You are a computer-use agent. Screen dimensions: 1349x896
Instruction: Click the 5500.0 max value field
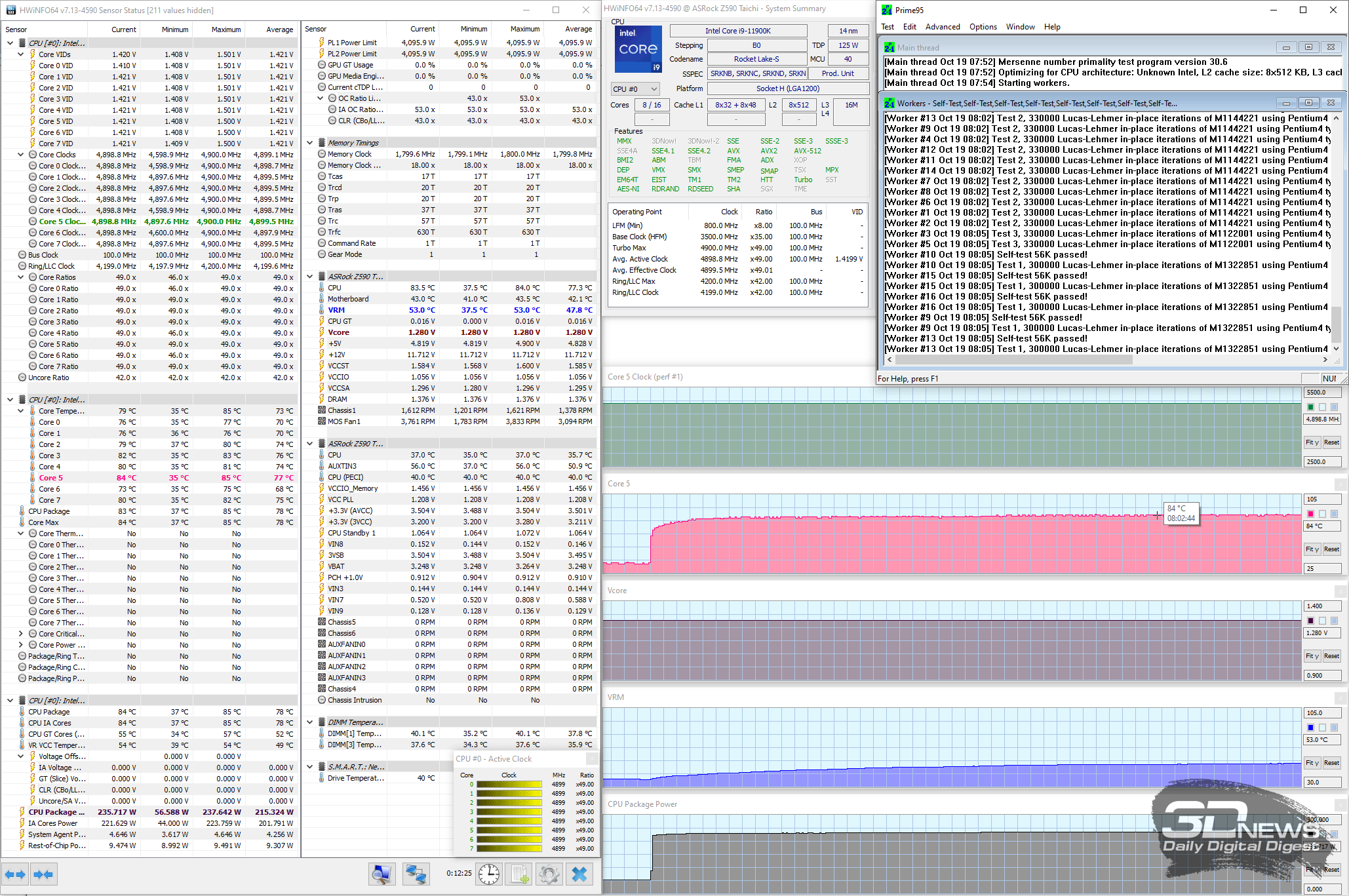point(1321,393)
